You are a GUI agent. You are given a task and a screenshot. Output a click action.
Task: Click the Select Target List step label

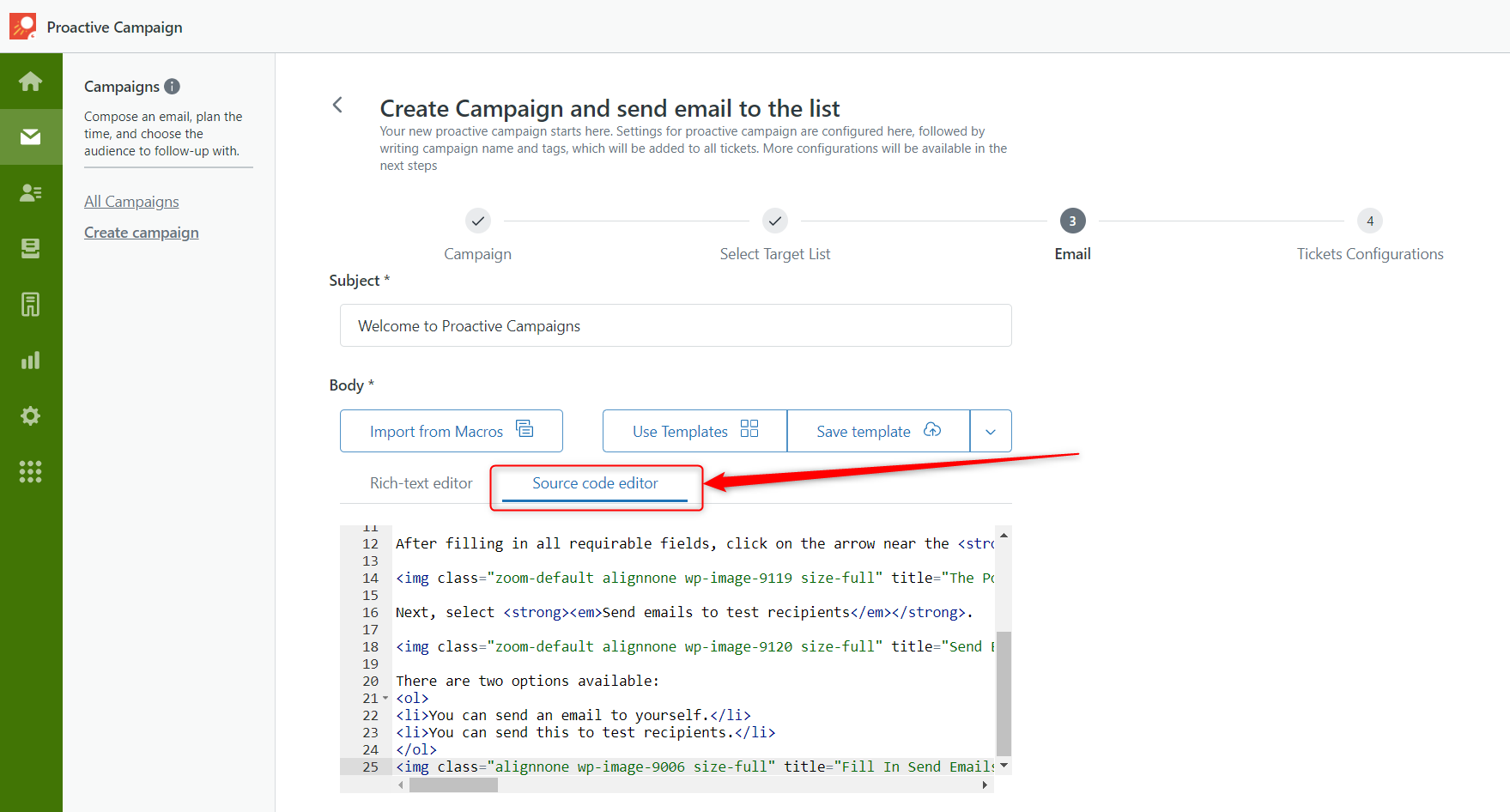click(775, 254)
